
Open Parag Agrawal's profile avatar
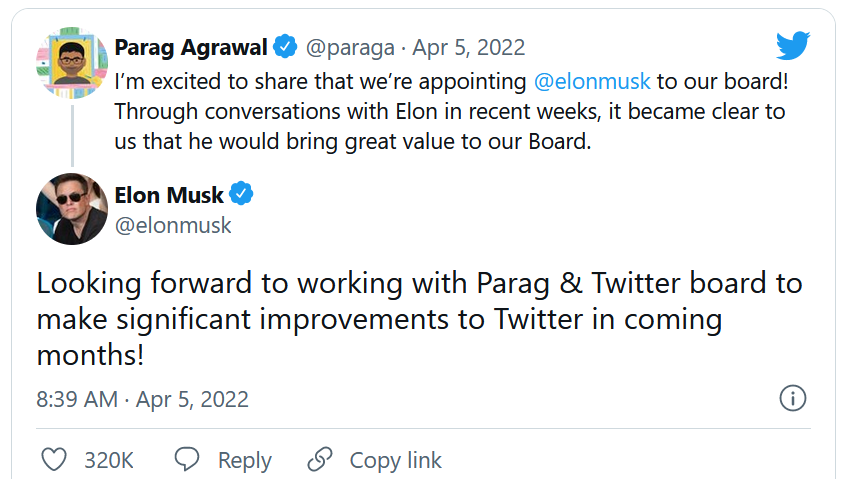(72, 63)
